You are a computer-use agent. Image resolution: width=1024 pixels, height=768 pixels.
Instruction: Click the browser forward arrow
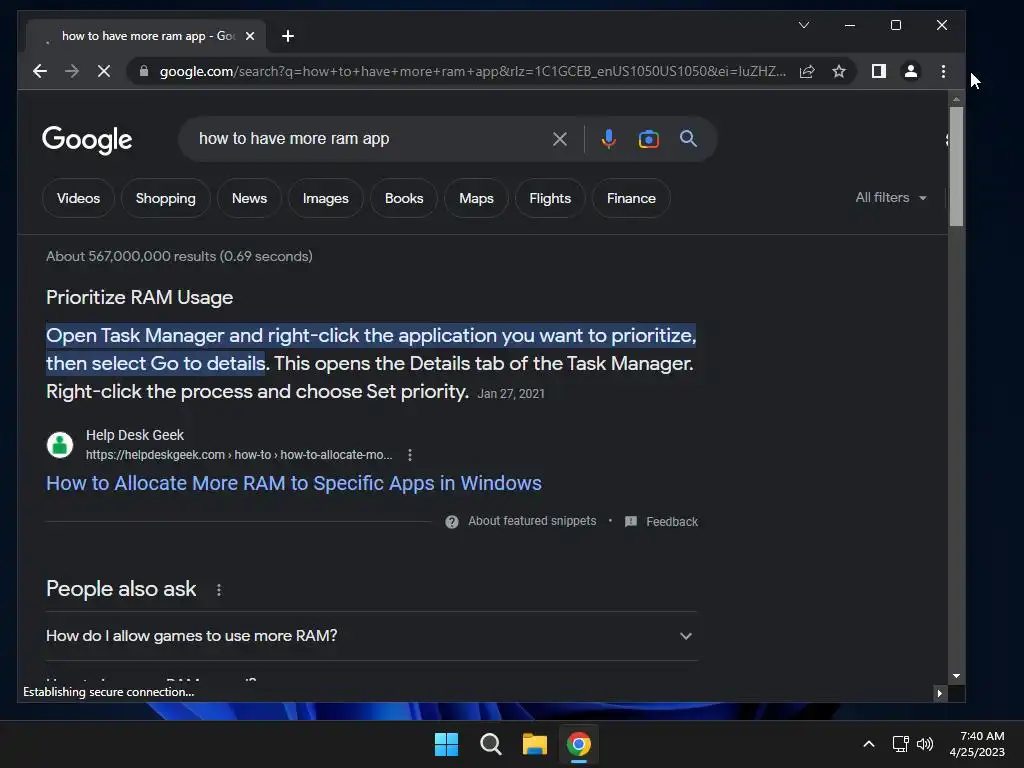point(72,71)
